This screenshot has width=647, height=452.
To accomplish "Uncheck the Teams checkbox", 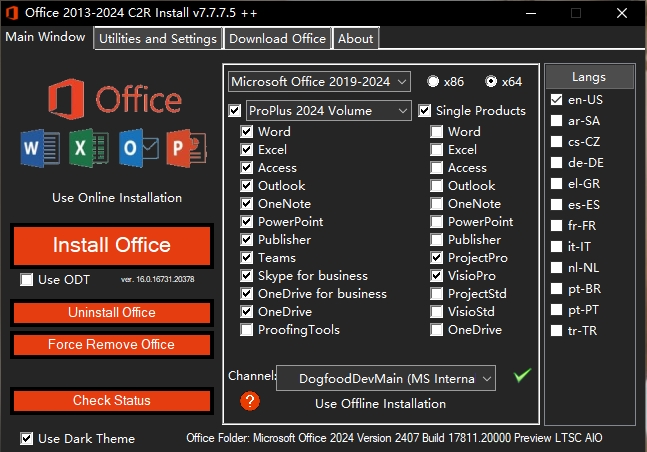I will point(246,258).
